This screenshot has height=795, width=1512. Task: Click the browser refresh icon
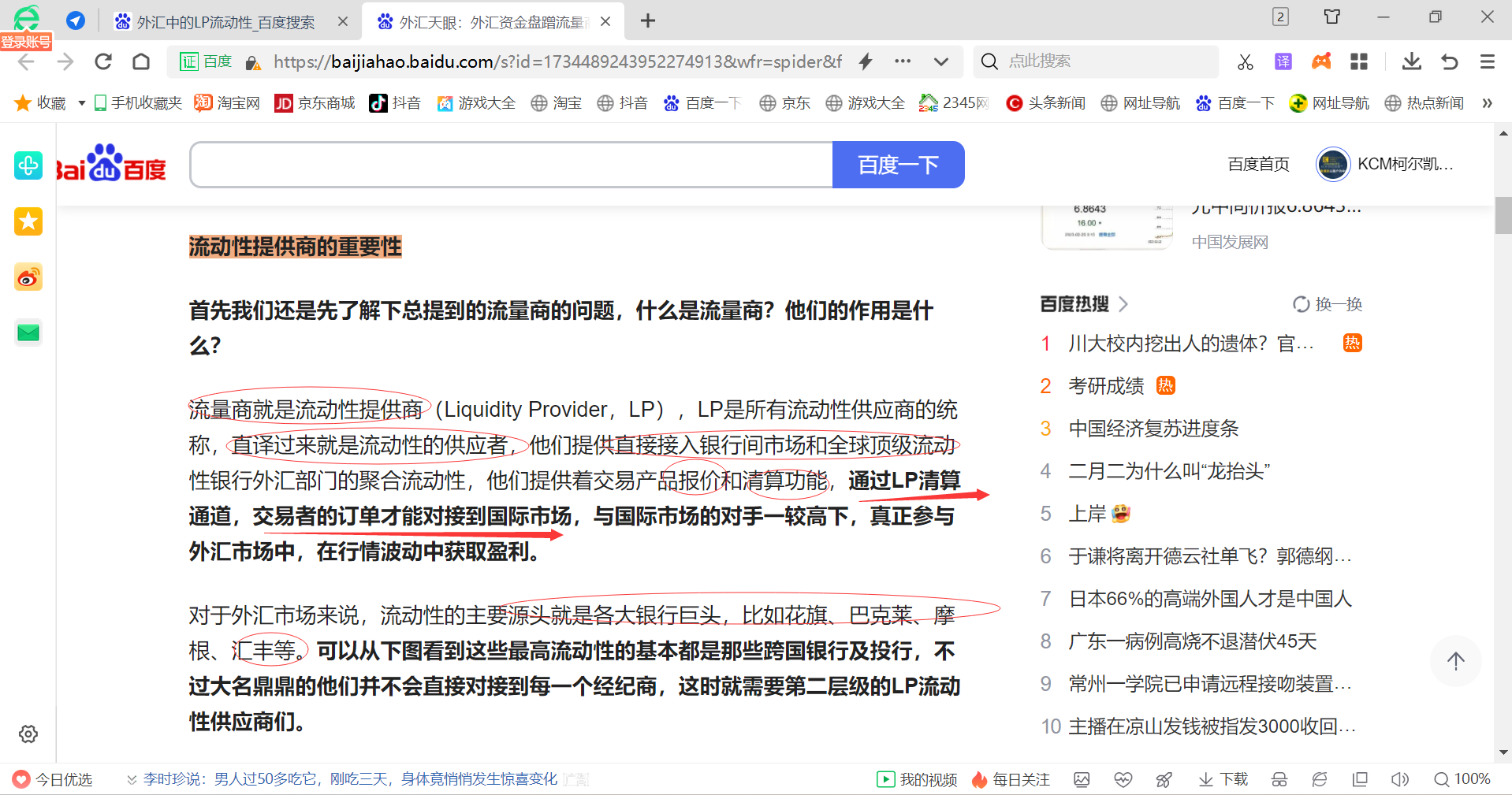tap(103, 61)
